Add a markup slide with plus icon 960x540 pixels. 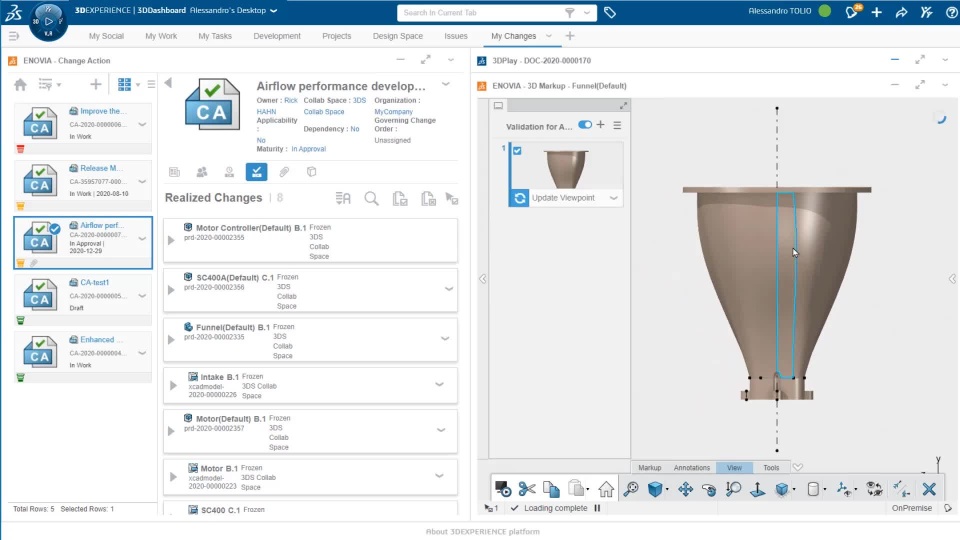click(x=601, y=125)
